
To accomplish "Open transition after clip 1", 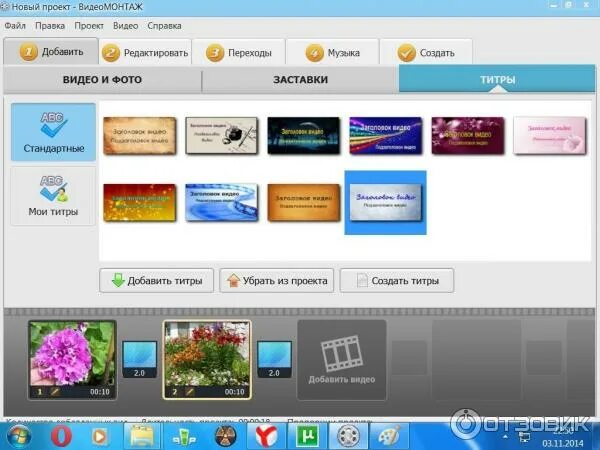I will tap(140, 359).
